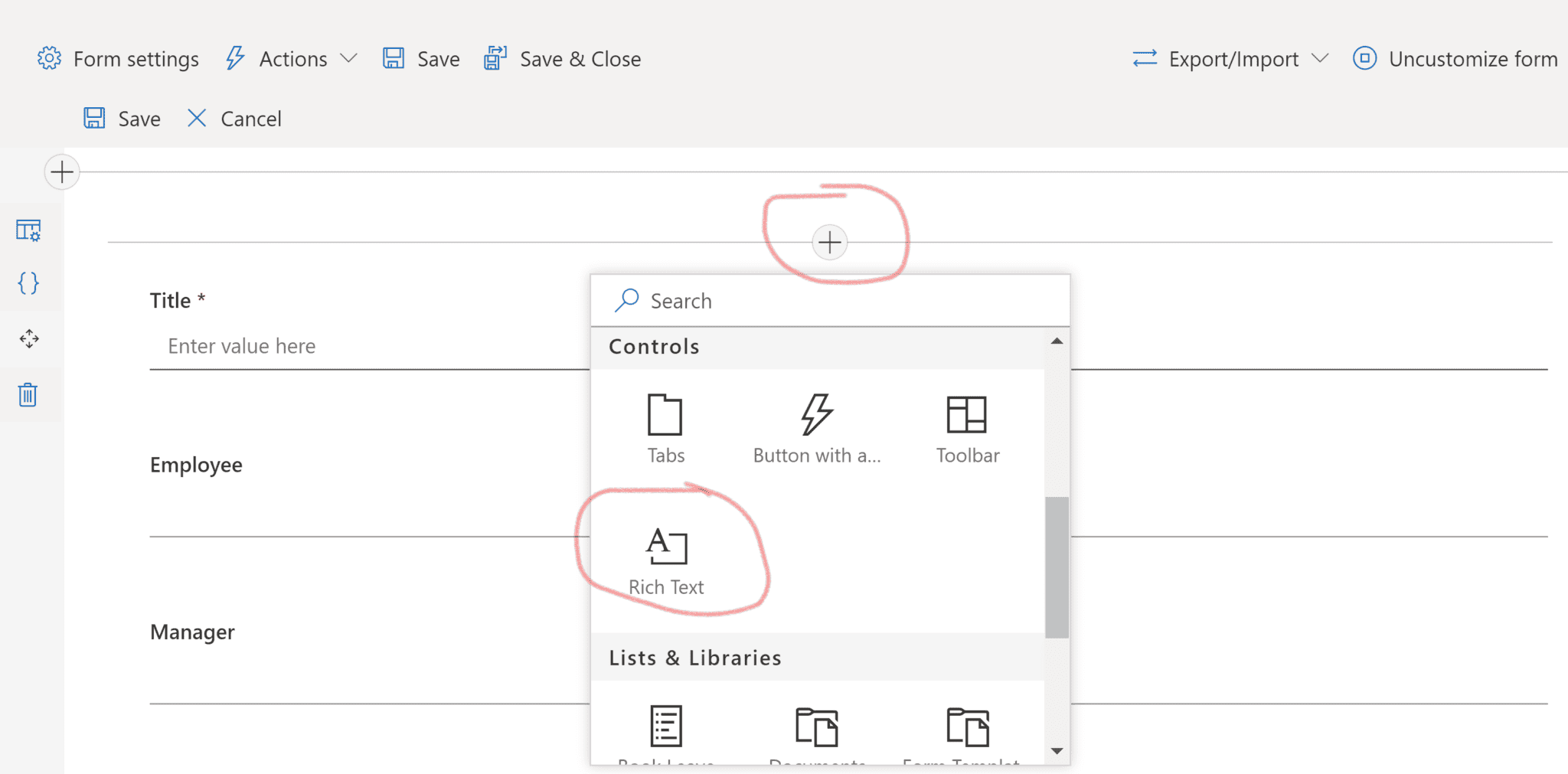Viewport: 1568px width, 774px height.
Task: Open Form settings
Action: tap(119, 58)
